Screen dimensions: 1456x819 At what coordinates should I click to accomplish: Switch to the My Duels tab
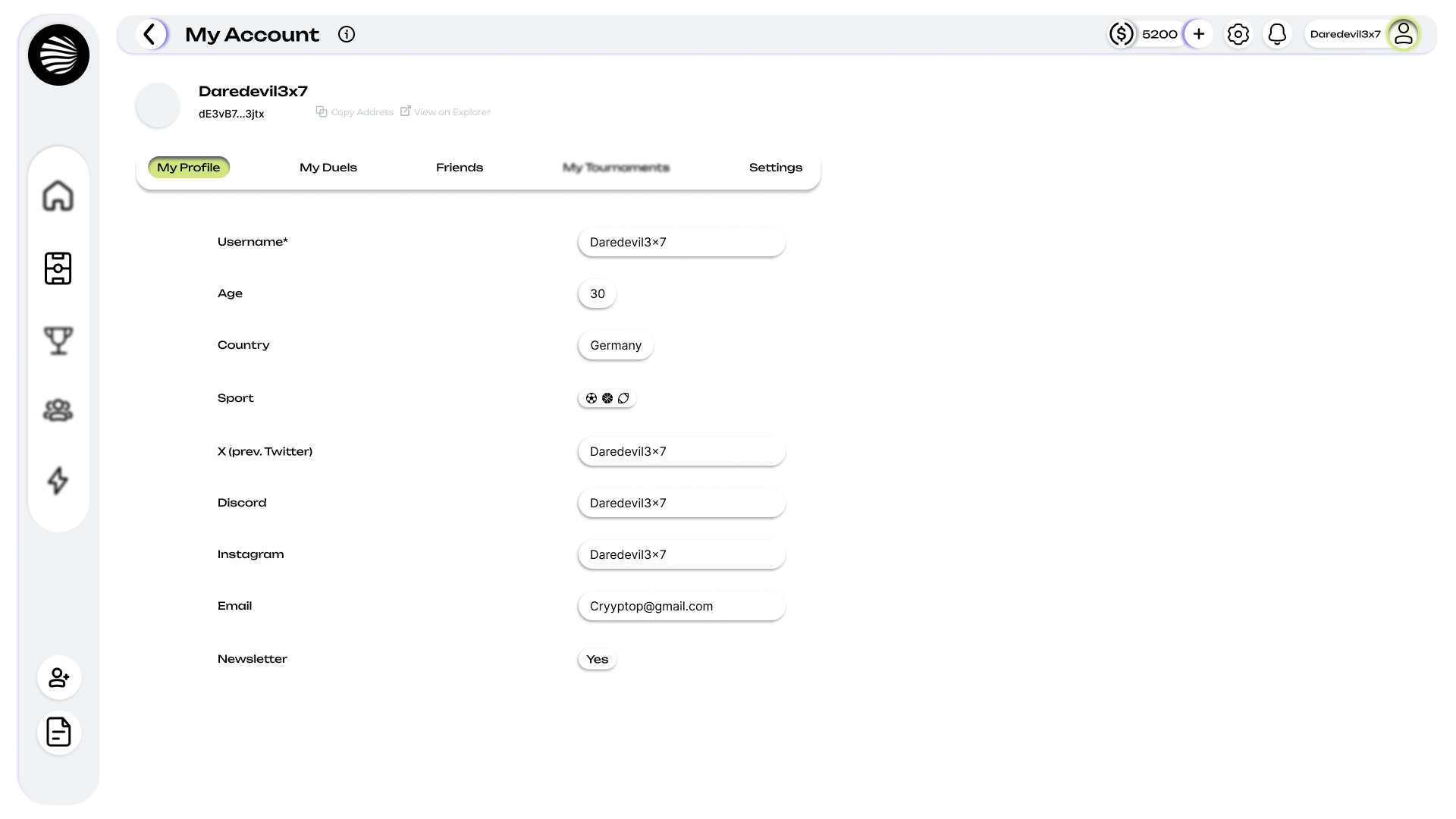pos(328,168)
